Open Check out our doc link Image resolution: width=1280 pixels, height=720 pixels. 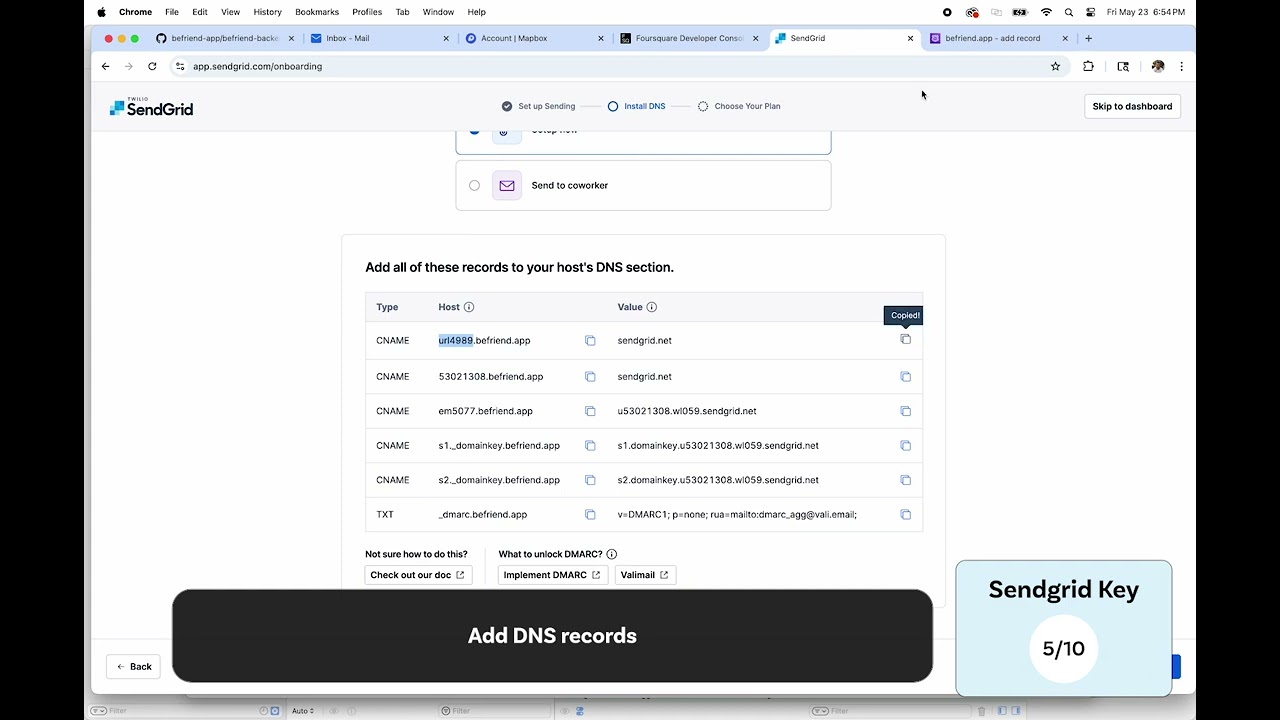(x=418, y=575)
